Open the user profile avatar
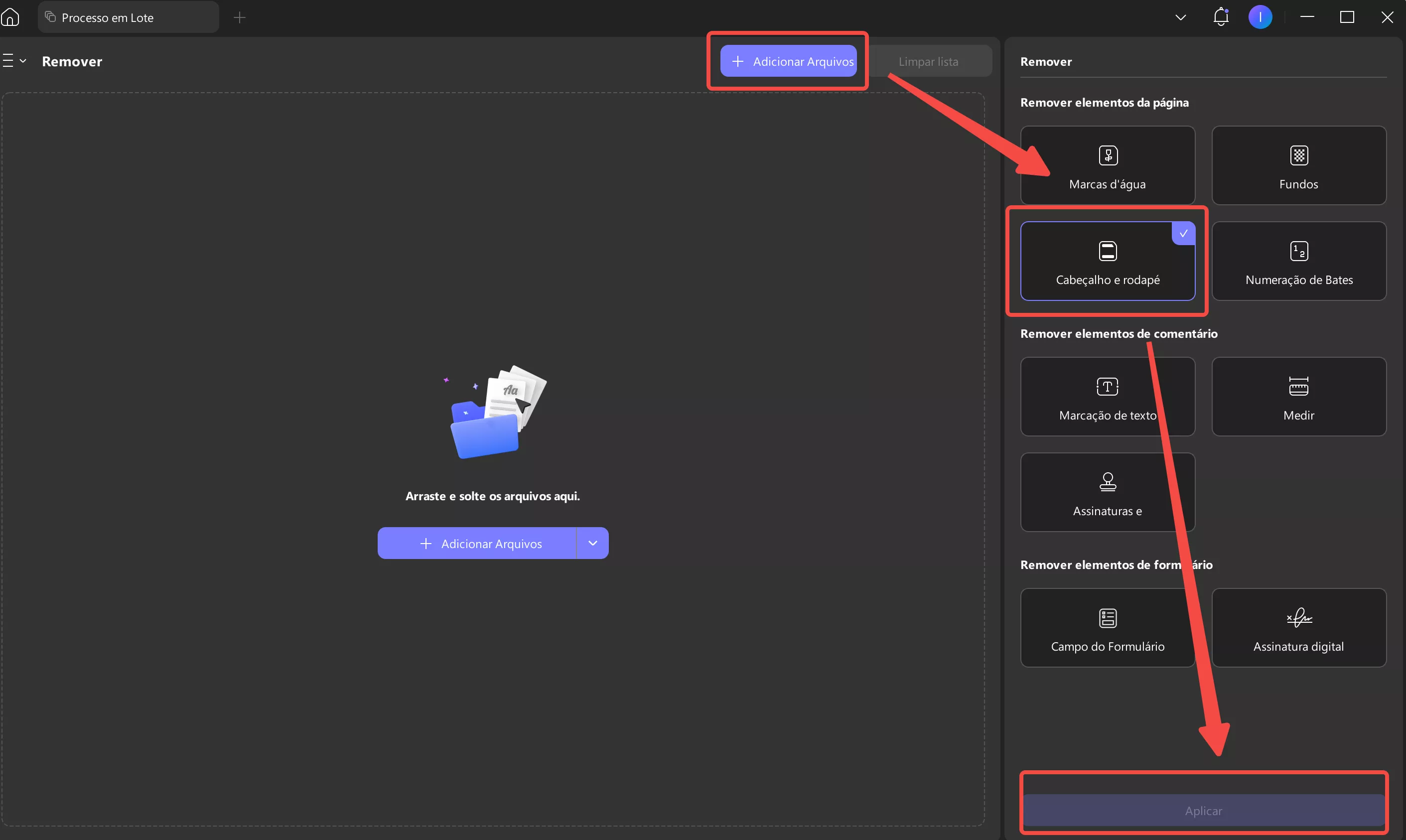1406x840 pixels. [1260, 17]
